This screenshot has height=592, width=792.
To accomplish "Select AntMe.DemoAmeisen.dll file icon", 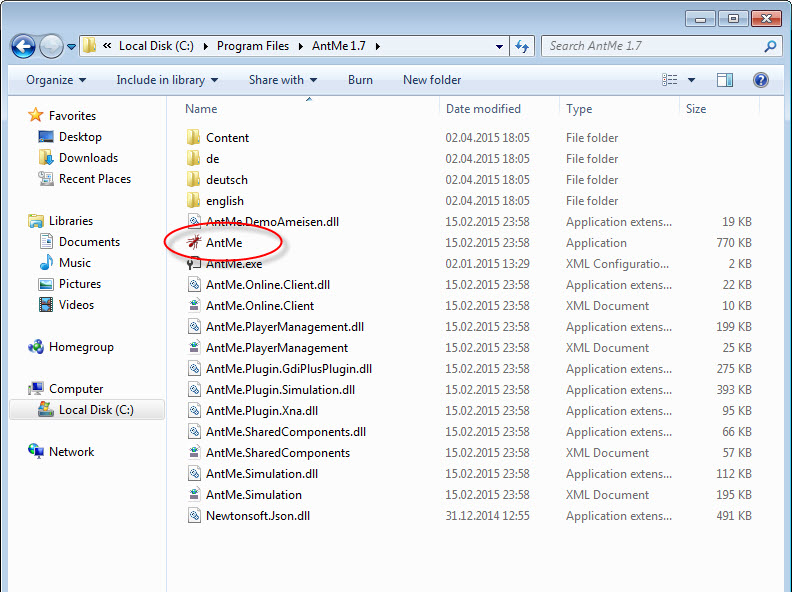I will [x=194, y=222].
